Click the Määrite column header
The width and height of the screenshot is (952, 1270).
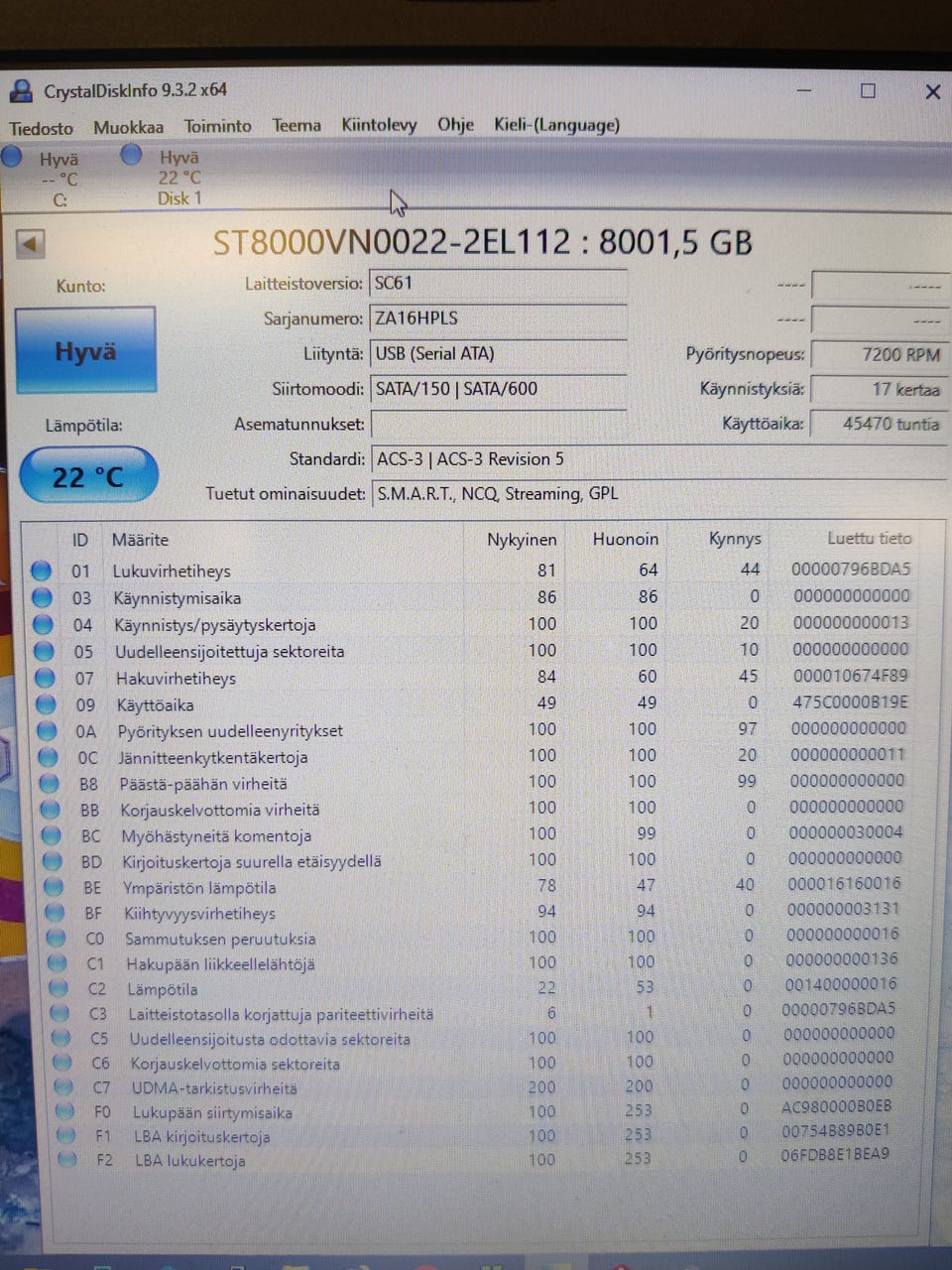click(140, 540)
